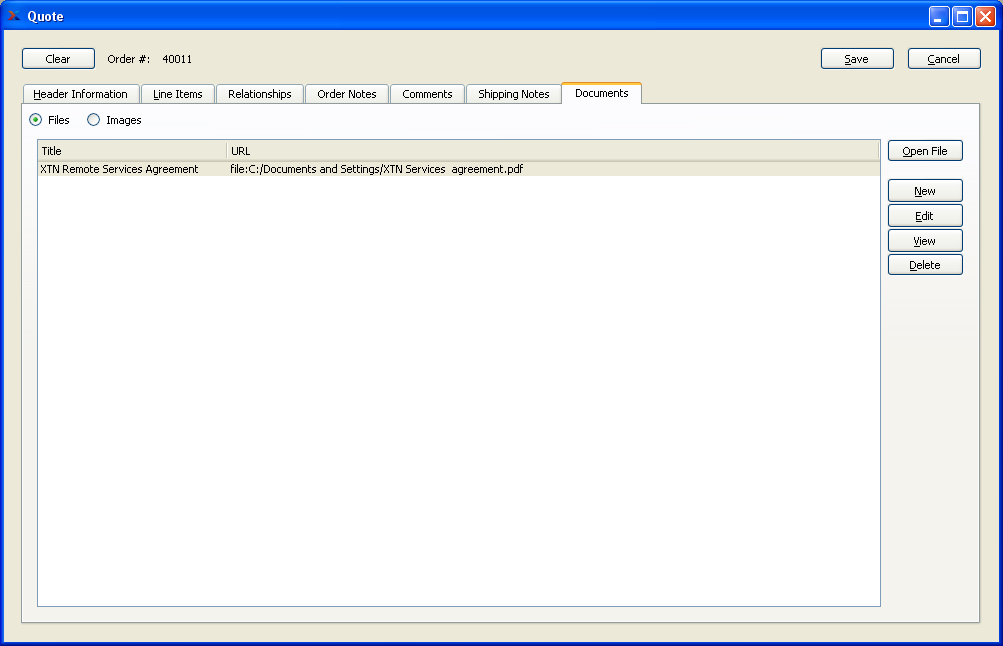Delete the selected document
This screenshot has height=646, width=1003.
925,265
